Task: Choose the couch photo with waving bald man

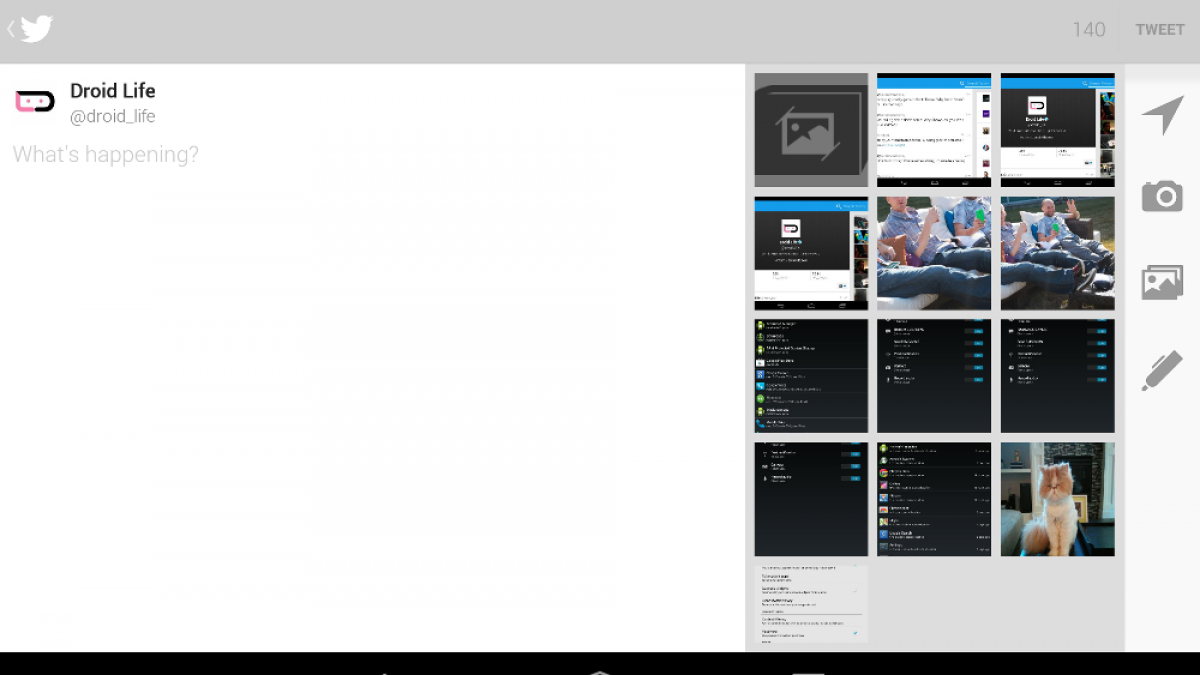Action: (1057, 253)
